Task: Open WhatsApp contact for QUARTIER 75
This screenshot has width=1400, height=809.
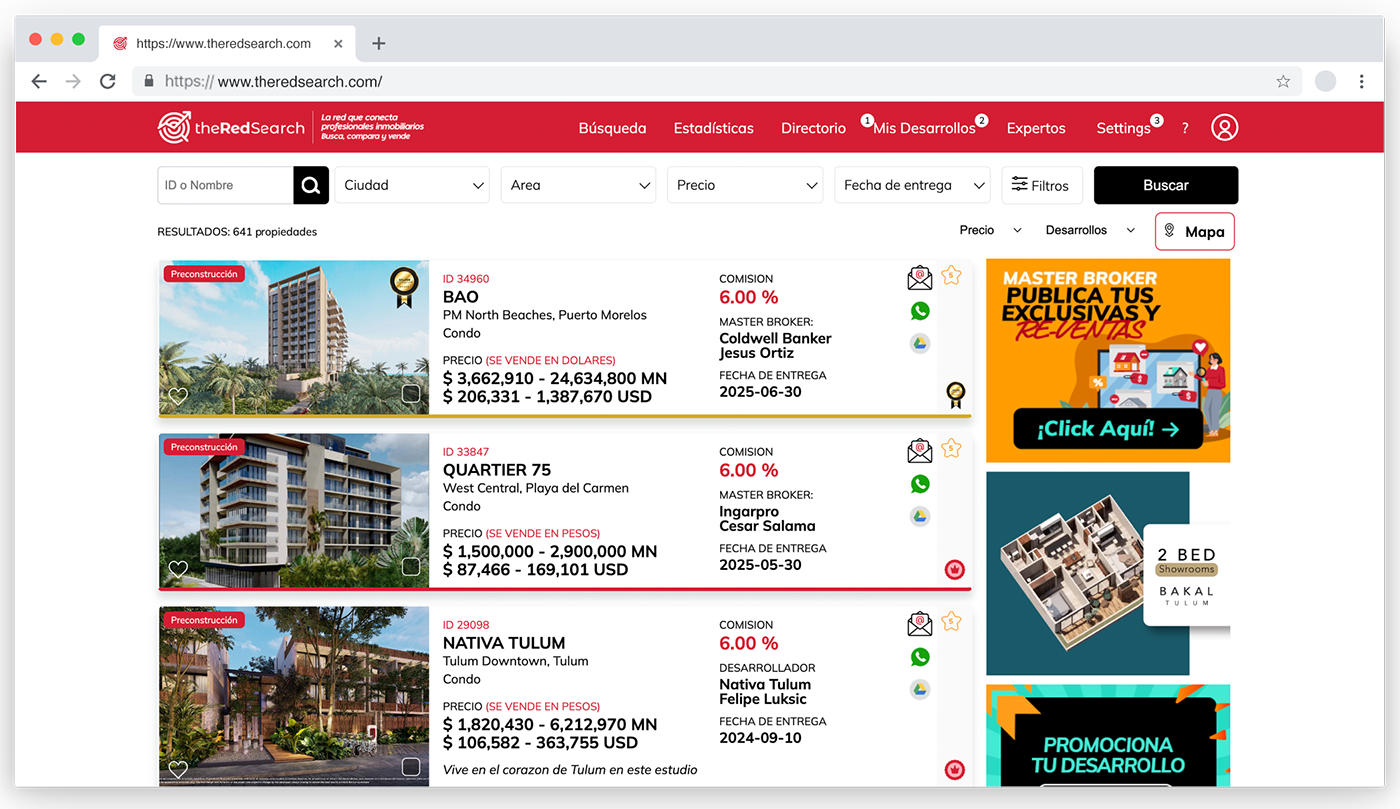Action: [x=920, y=484]
